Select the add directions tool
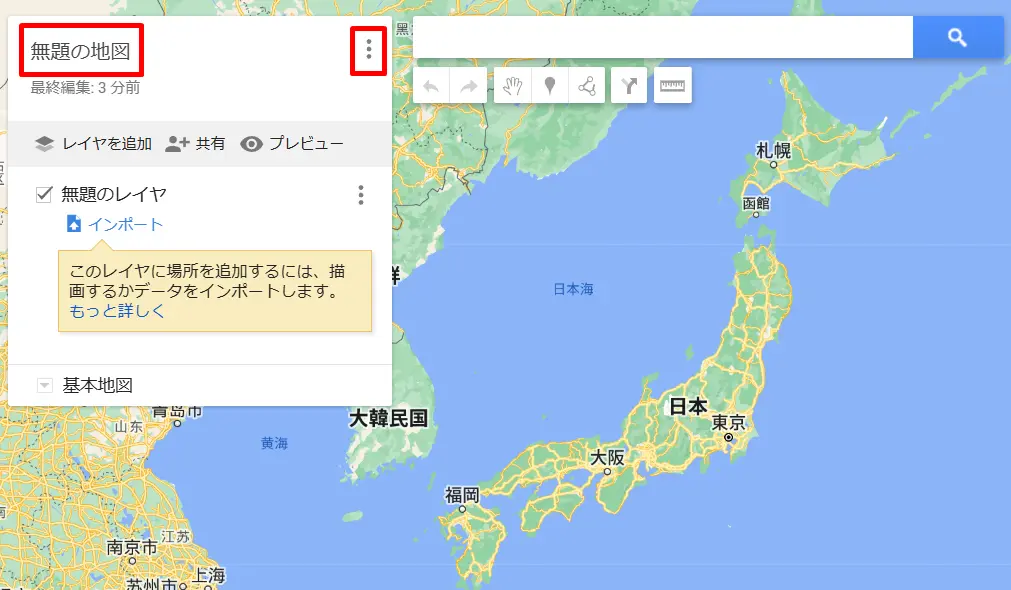 [x=629, y=86]
